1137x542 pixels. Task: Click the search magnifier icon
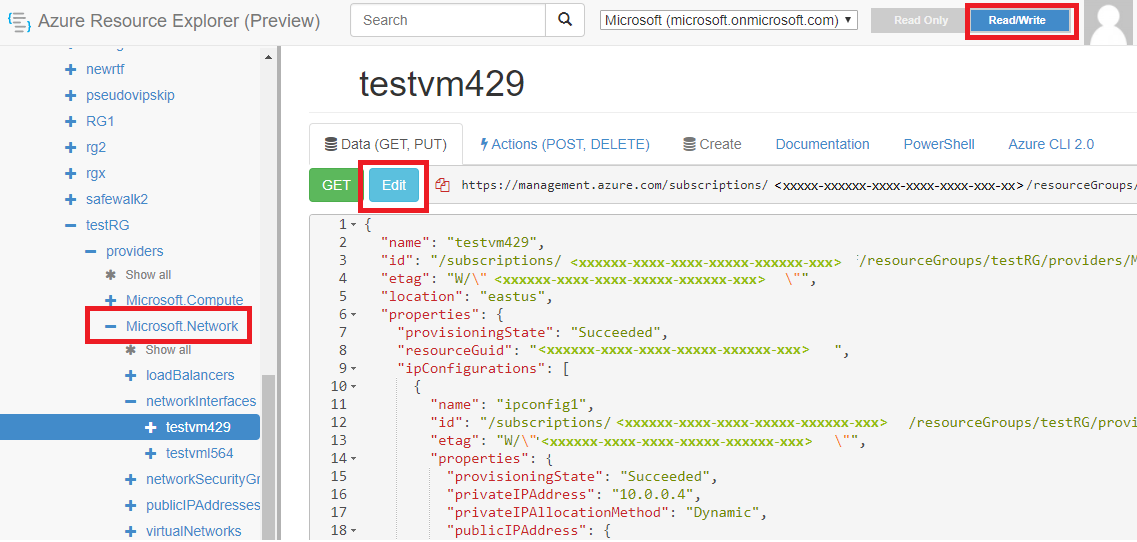[565, 20]
